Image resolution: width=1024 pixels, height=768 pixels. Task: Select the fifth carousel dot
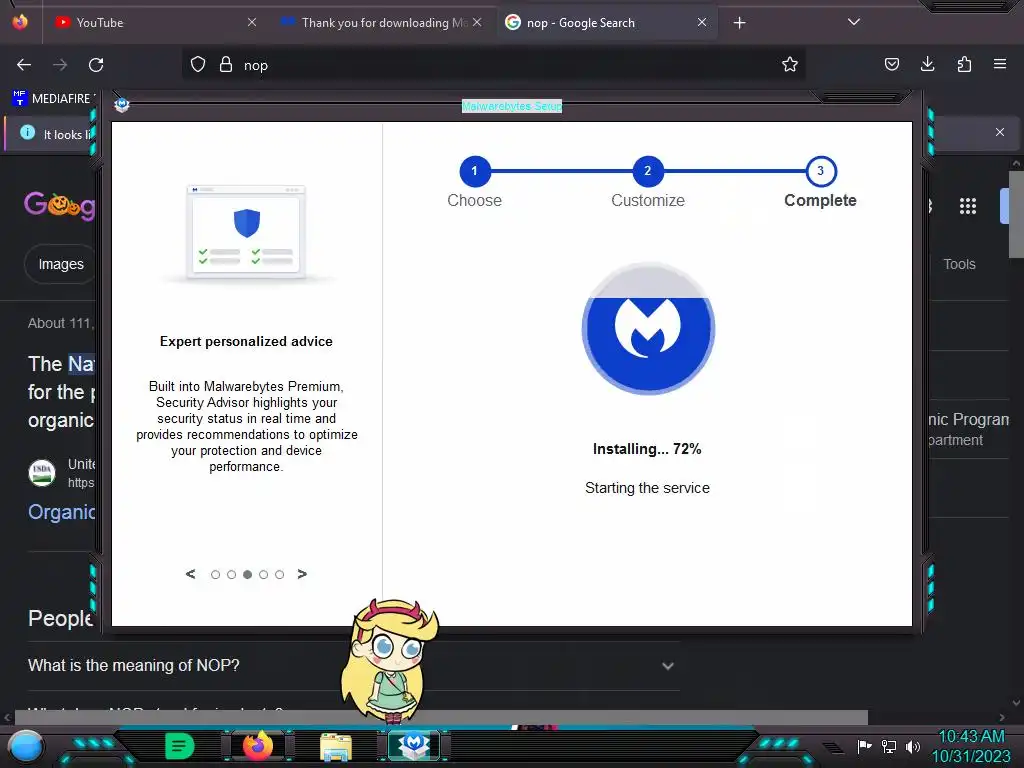(280, 575)
